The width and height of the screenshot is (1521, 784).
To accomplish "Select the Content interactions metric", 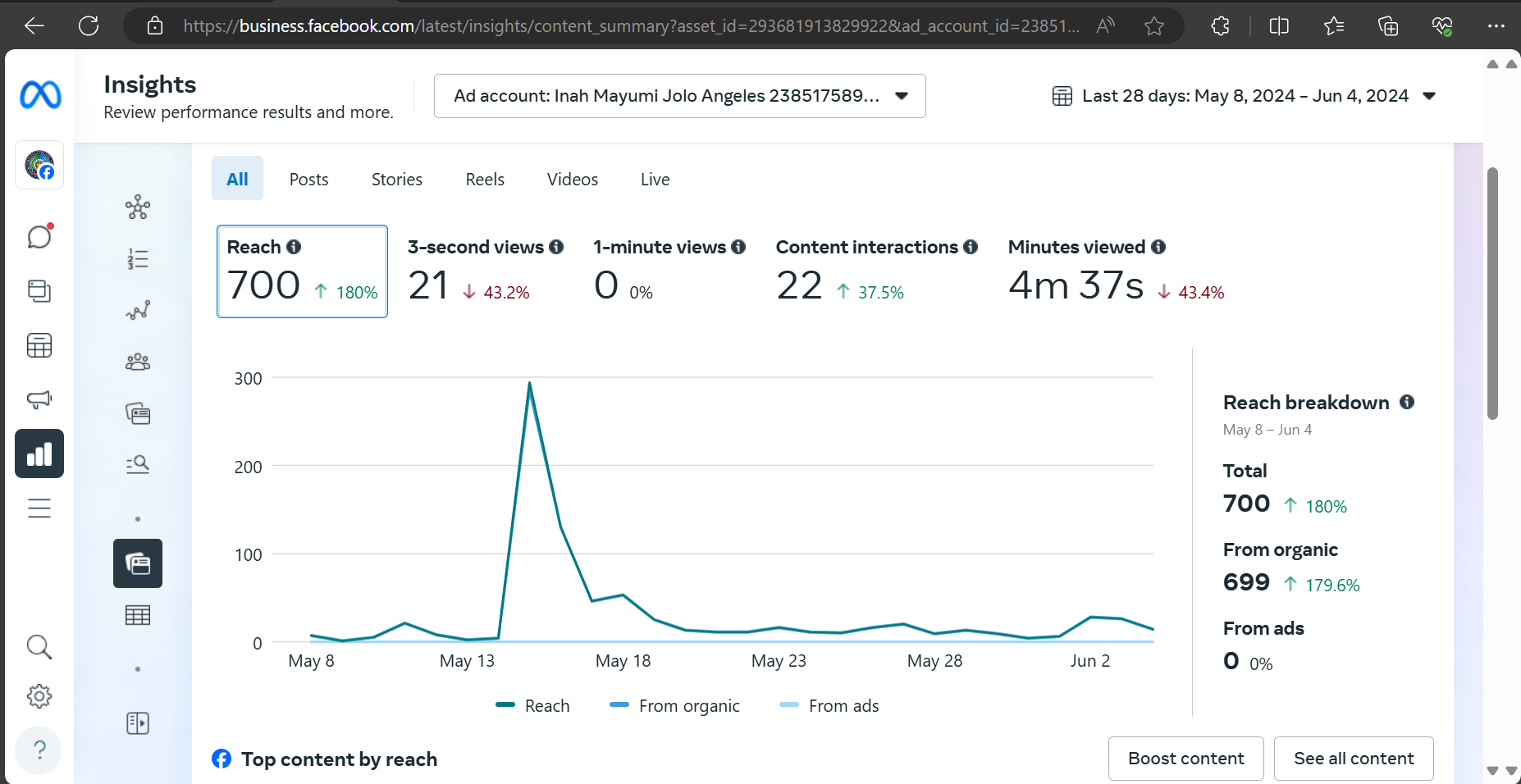I will 876,271.
